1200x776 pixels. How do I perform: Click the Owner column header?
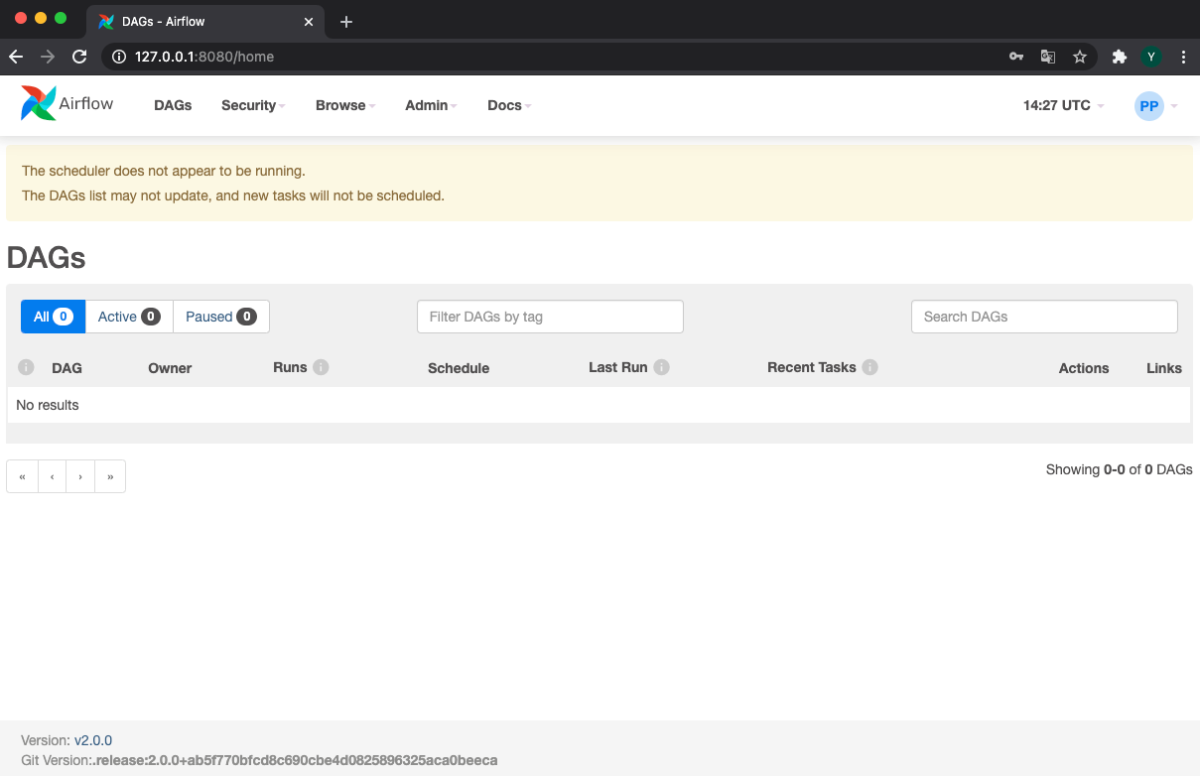point(170,368)
